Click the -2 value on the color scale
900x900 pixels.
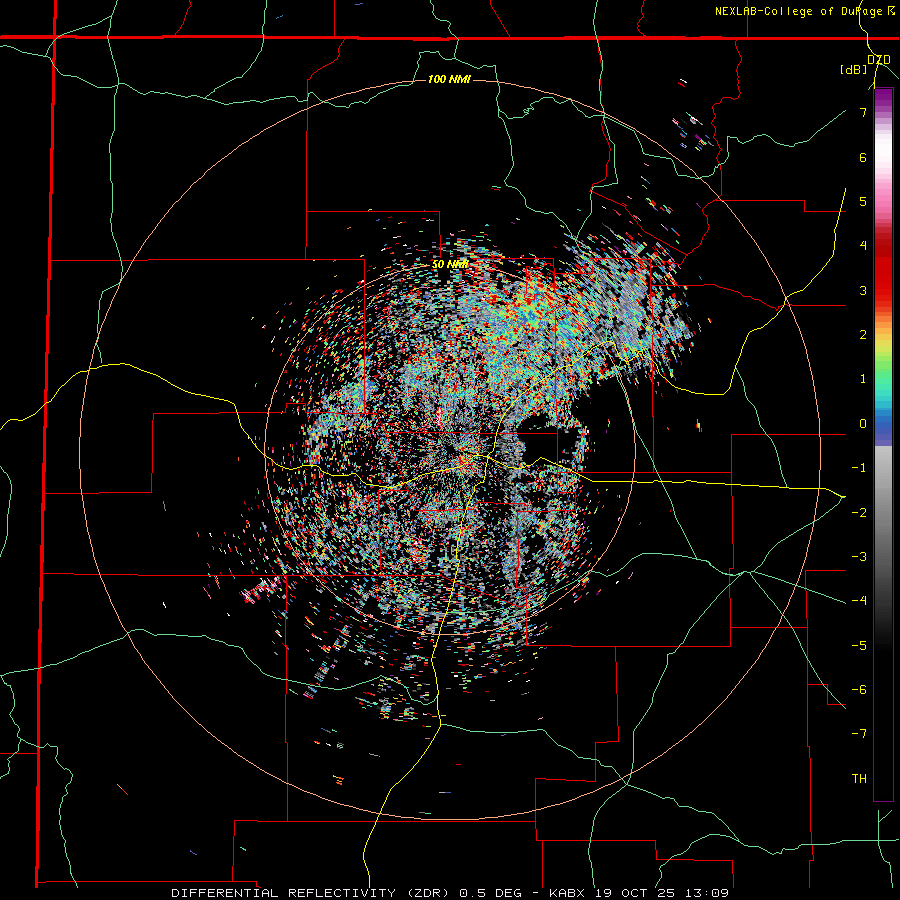click(859, 513)
